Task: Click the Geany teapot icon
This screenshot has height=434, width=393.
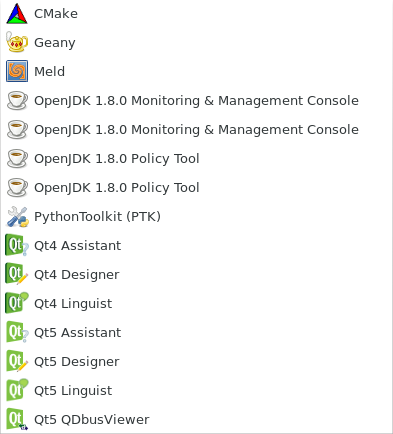Action: pyautogui.click(x=17, y=42)
